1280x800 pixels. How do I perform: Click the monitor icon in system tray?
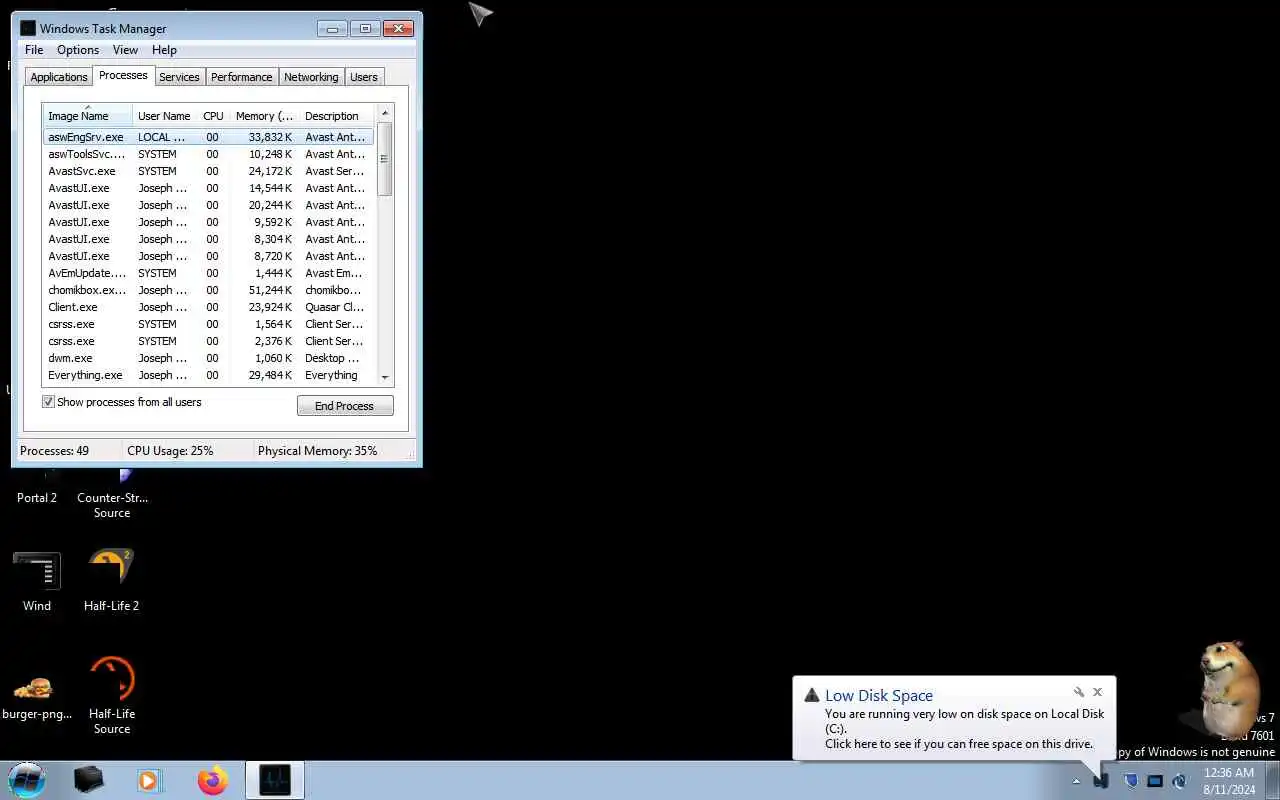point(1154,781)
